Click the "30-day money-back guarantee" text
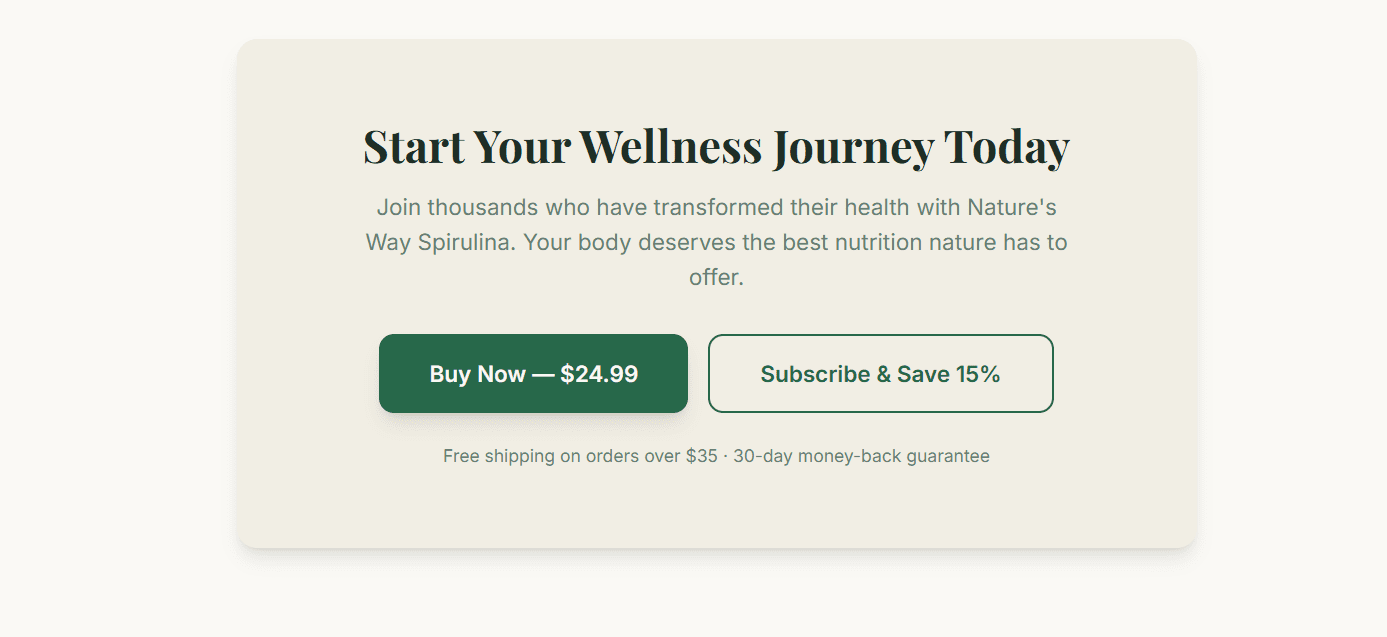The width and height of the screenshot is (1387, 637). coord(861,456)
